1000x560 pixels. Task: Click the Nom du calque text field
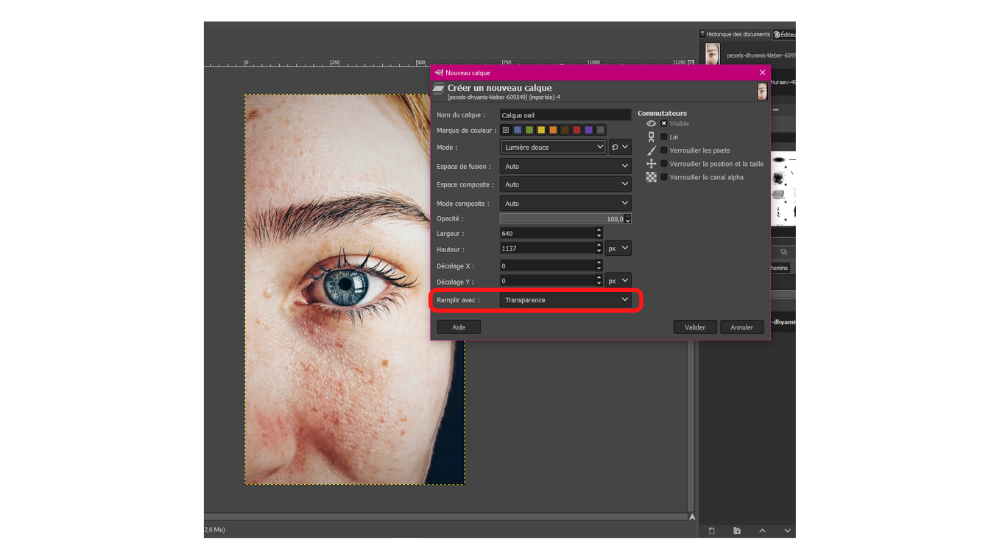(565, 115)
